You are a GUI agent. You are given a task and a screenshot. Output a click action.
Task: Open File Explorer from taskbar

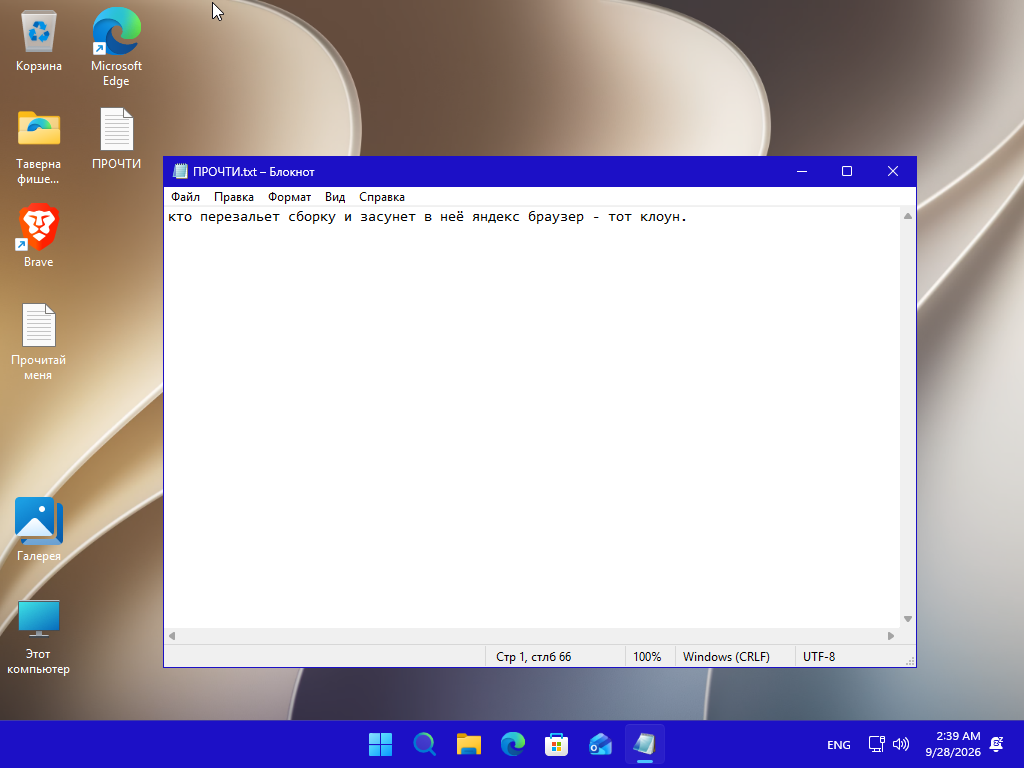(468, 744)
